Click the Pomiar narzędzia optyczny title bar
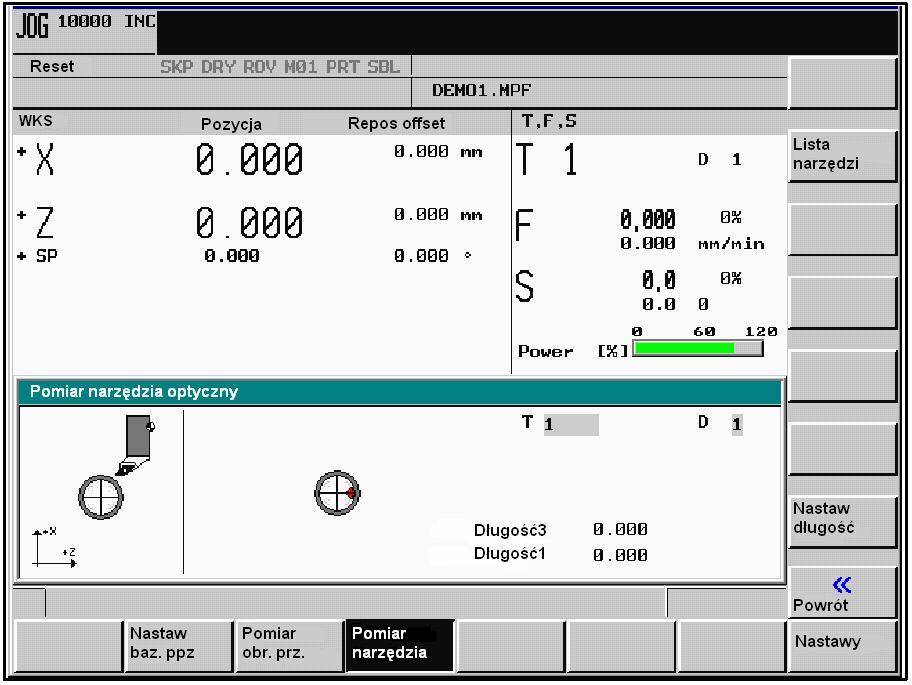The image size is (912, 685). [400, 391]
